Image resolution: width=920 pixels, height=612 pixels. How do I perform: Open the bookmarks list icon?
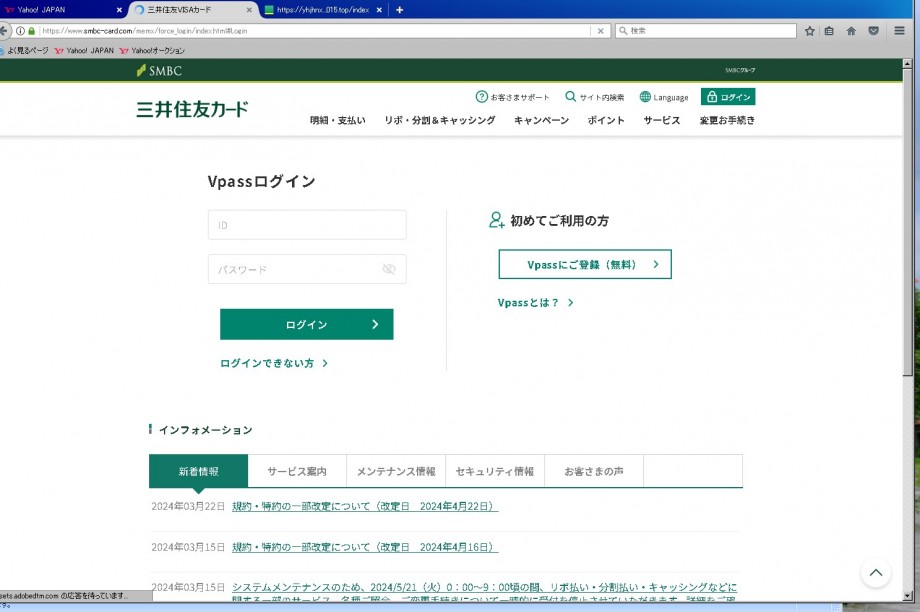829,31
